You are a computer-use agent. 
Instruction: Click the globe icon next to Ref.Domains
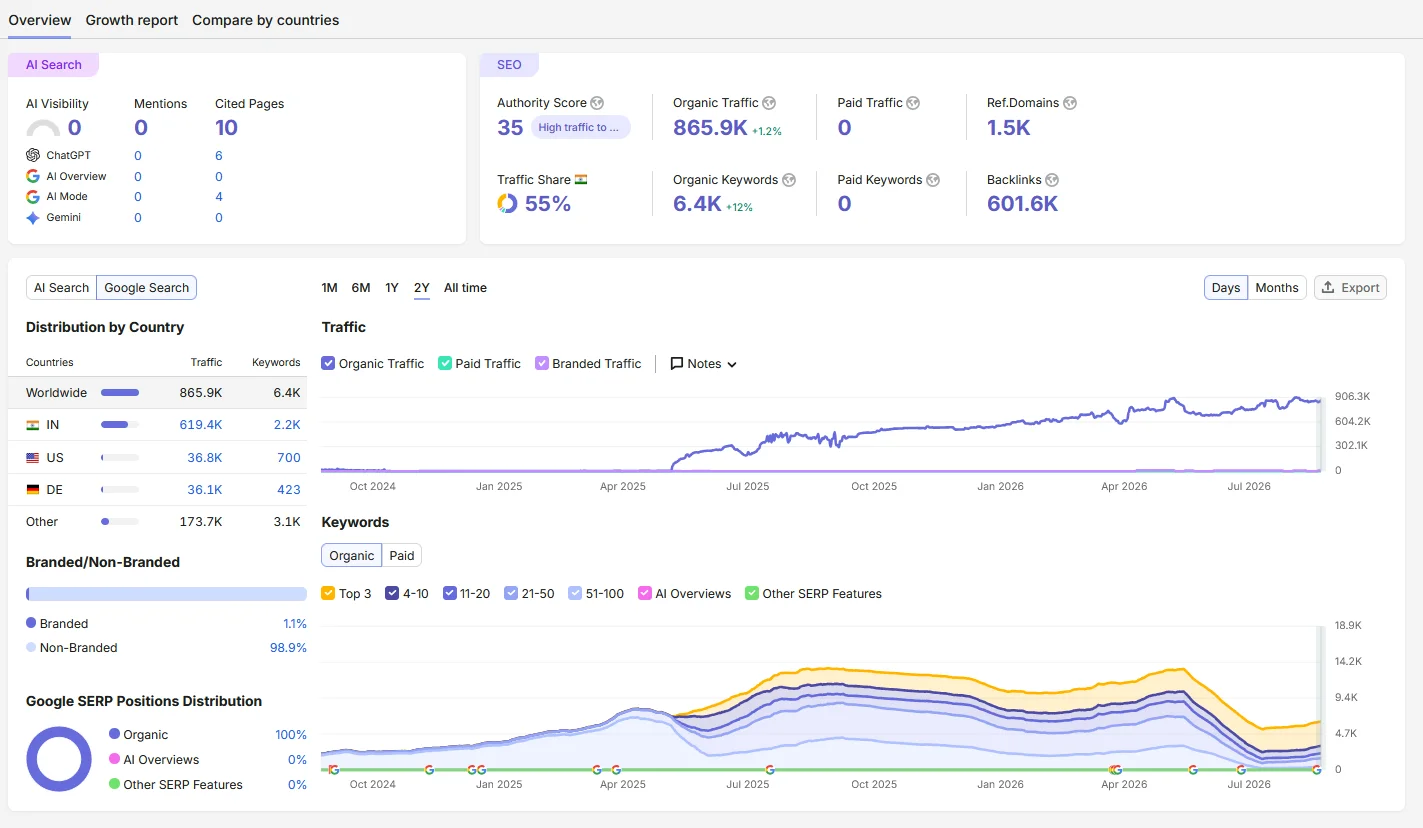point(1069,103)
